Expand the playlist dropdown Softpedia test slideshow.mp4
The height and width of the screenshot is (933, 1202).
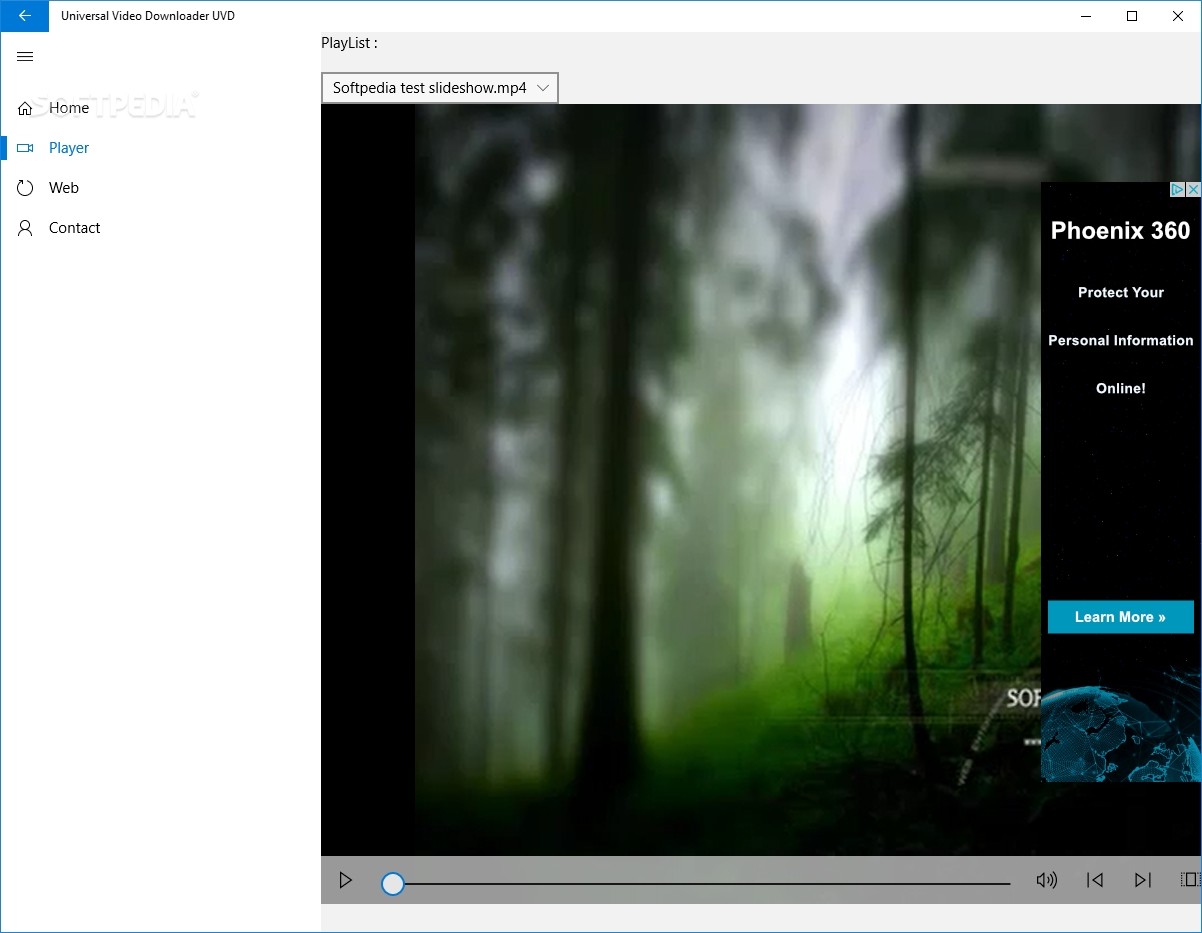440,88
